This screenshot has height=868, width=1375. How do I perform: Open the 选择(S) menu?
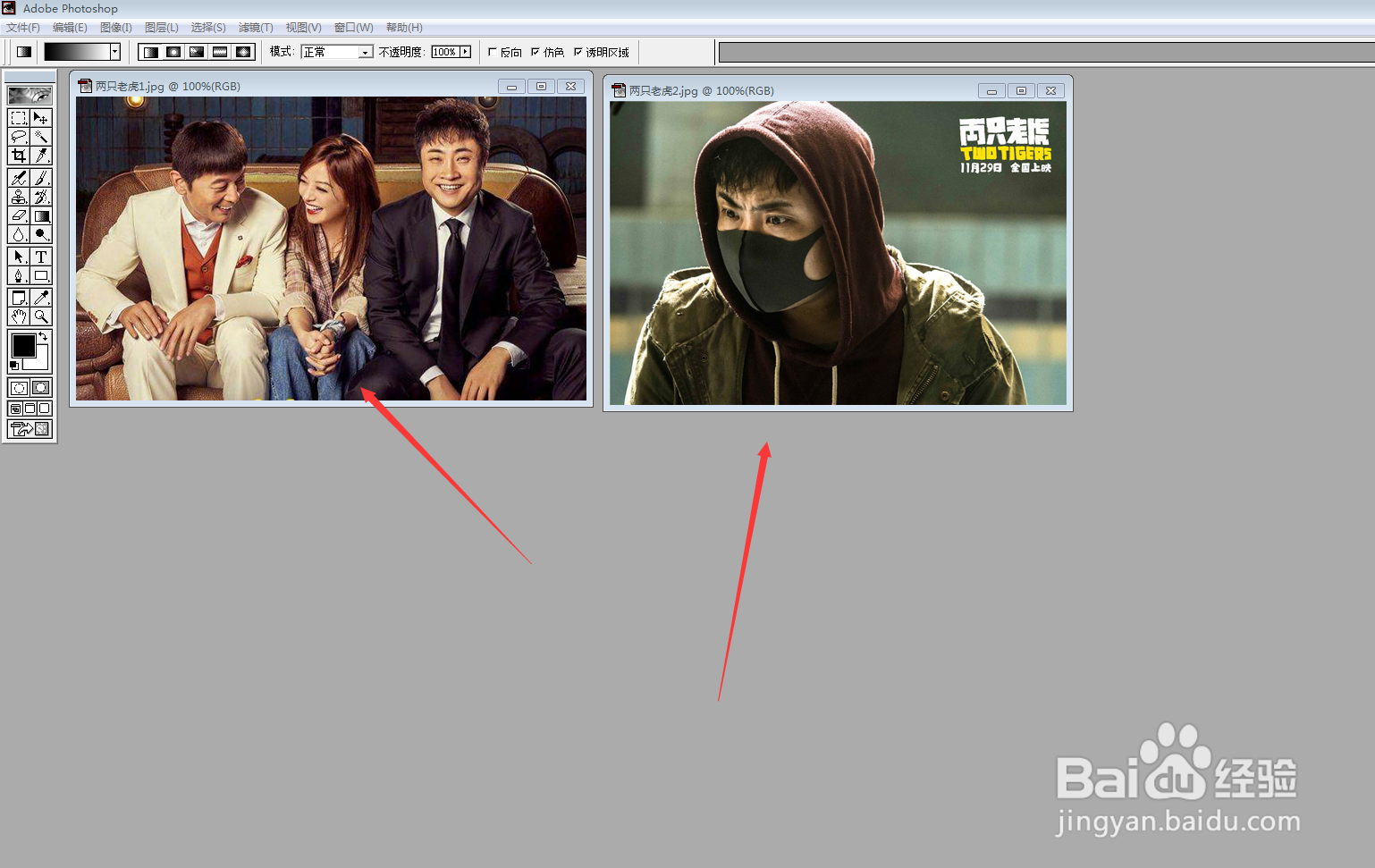coord(208,28)
